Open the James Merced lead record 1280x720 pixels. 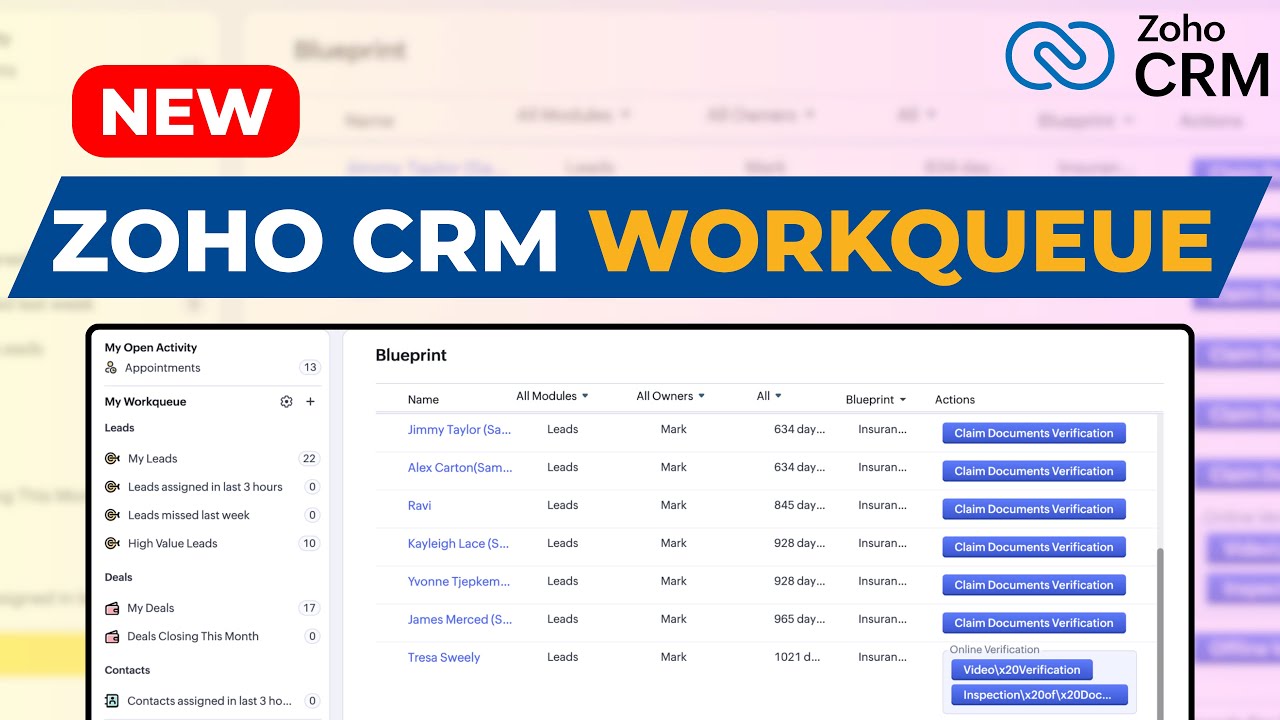460,620
